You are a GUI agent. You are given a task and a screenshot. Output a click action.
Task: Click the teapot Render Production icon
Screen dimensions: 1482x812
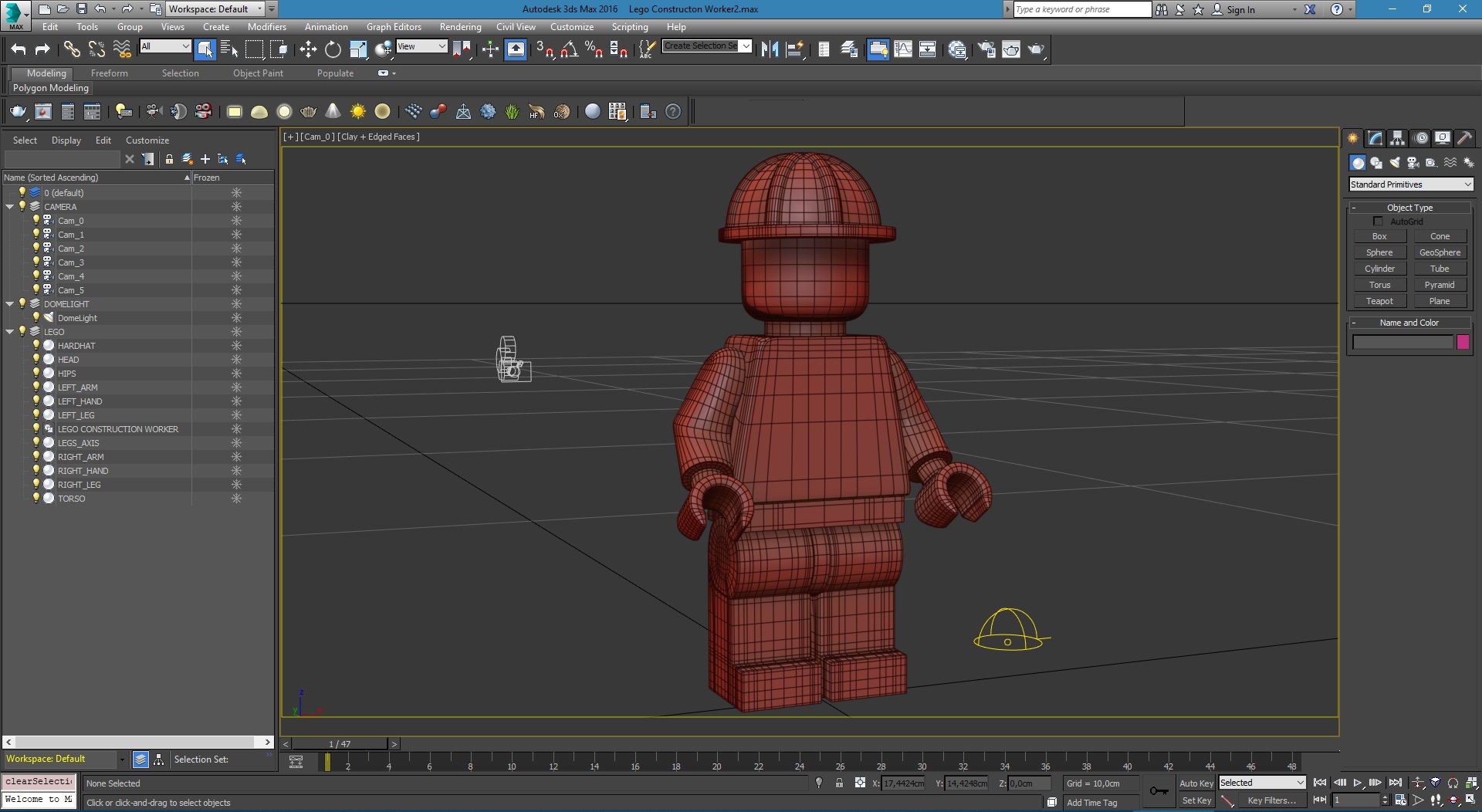click(x=1036, y=49)
